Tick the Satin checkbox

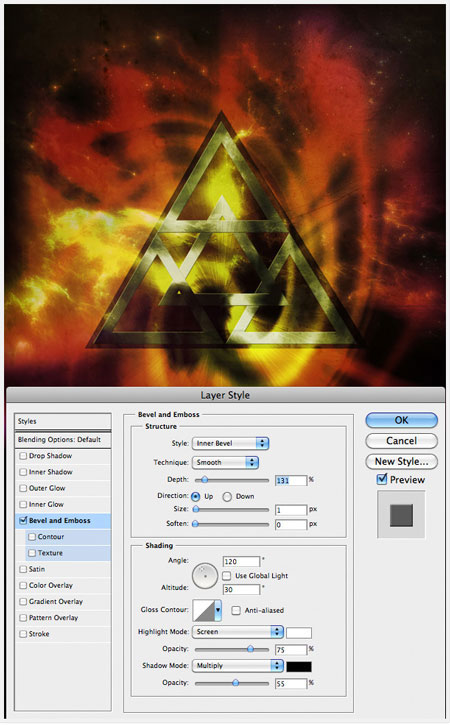point(23,569)
